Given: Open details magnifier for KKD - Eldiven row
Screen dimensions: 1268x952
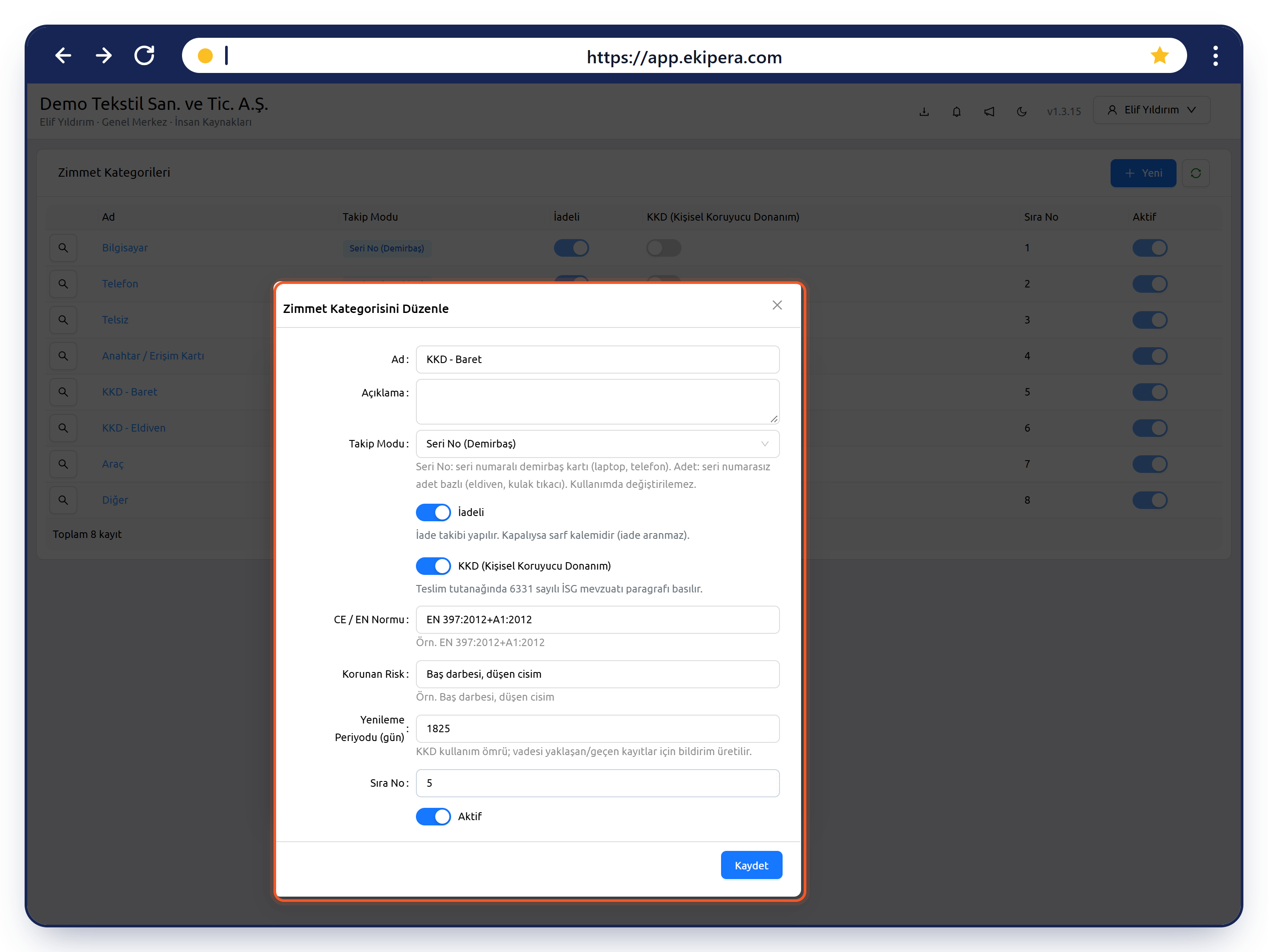Looking at the screenshot, I should [63, 428].
